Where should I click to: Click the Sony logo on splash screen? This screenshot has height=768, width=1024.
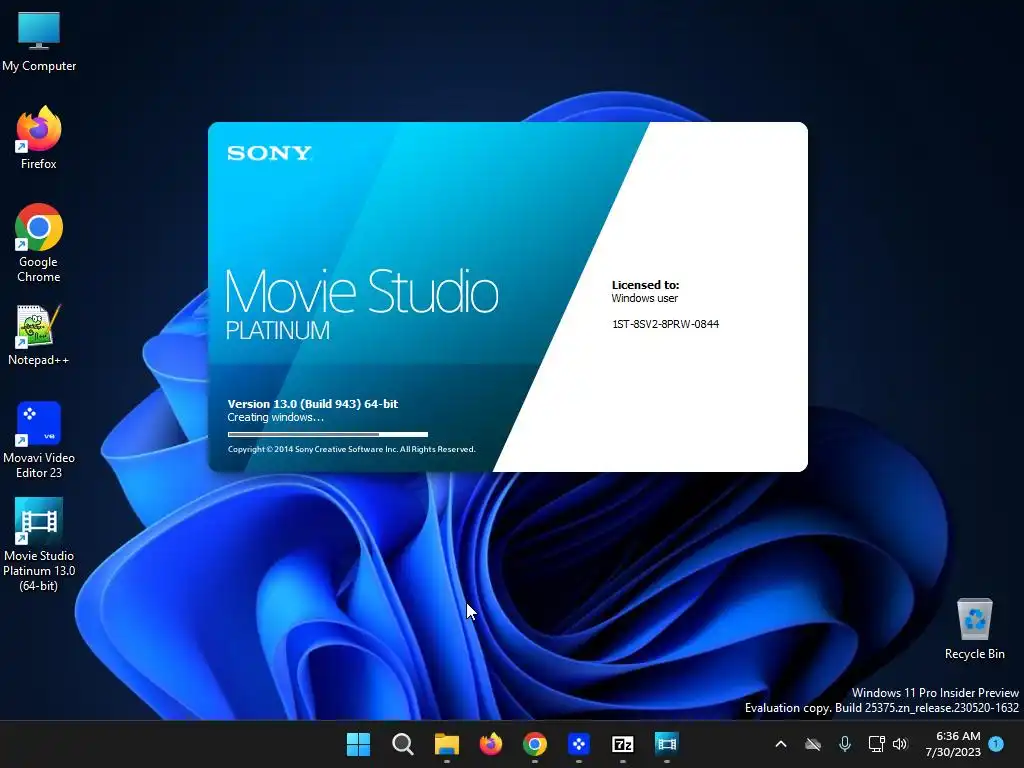[x=269, y=153]
